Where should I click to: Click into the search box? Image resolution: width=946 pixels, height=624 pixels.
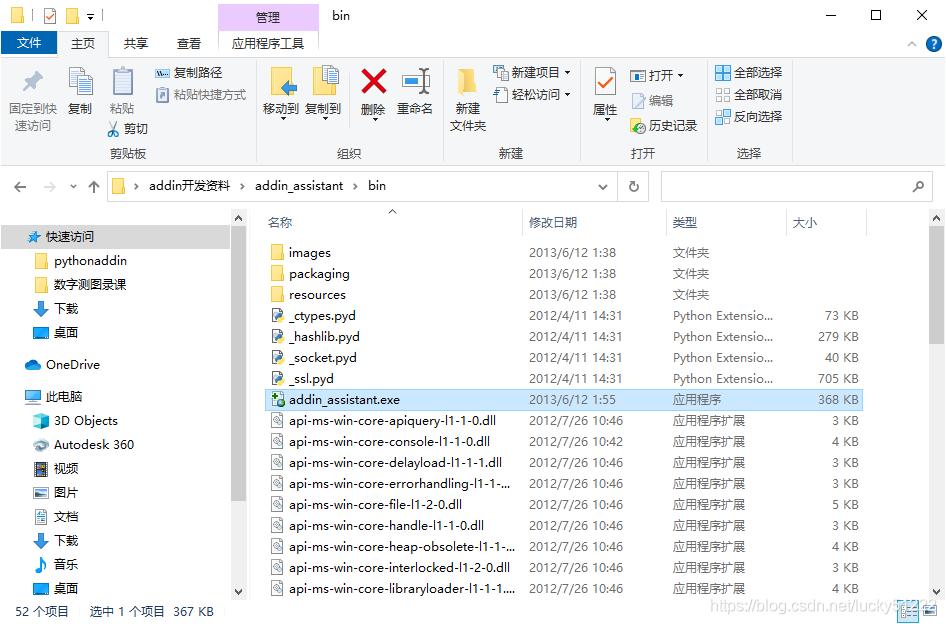[x=795, y=186]
